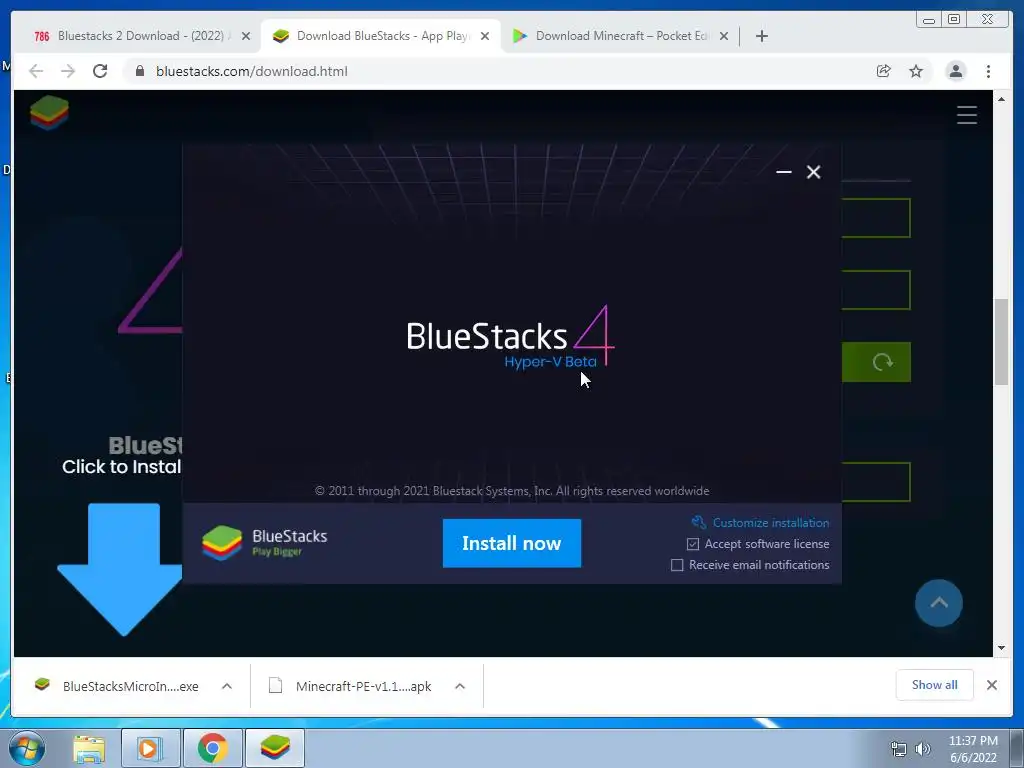The image size is (1024, 768).
Task: Share this page via share icon
Action: 884,71
